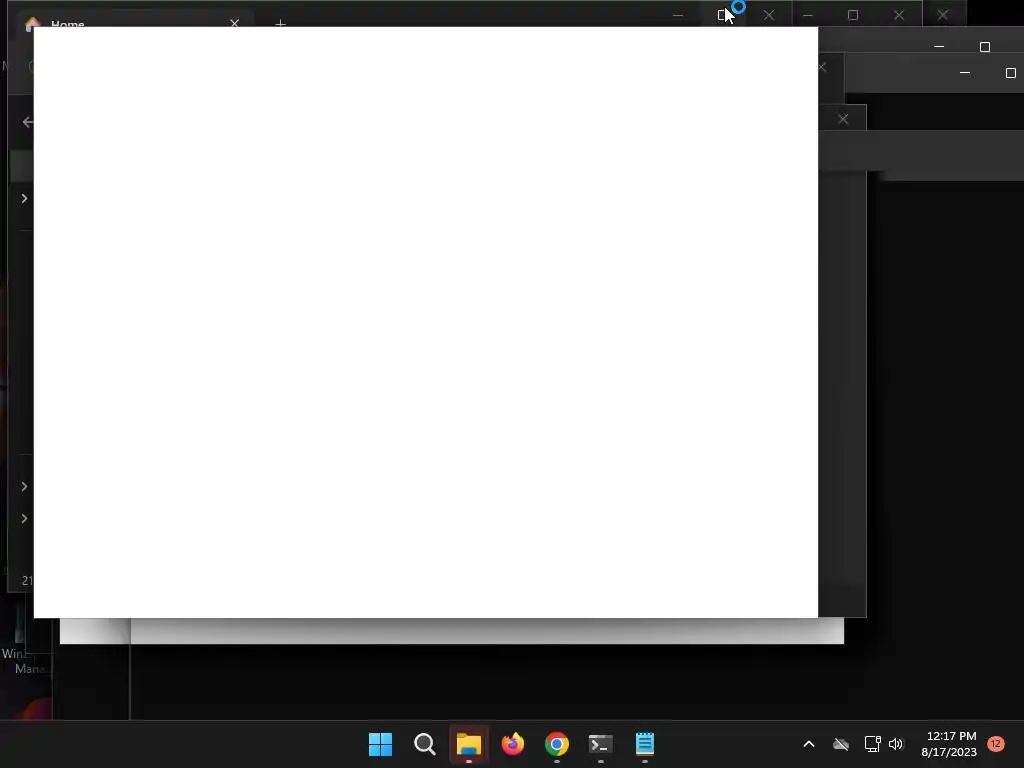Show hidden system tray icons
This screenshot has height=768, width=1024.
[808, 744]
